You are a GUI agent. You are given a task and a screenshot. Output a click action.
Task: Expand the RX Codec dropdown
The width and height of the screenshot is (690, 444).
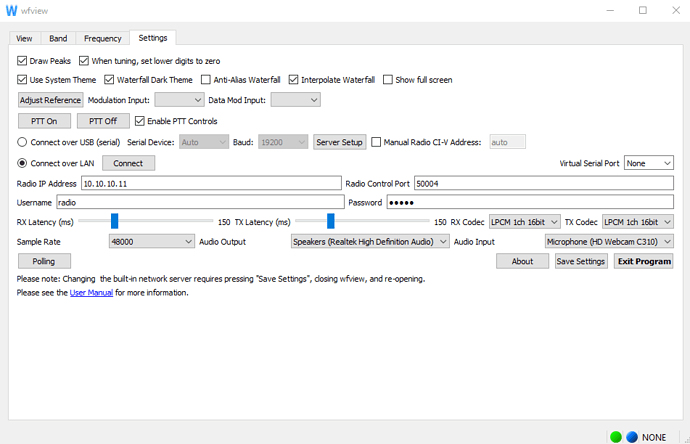525,222
